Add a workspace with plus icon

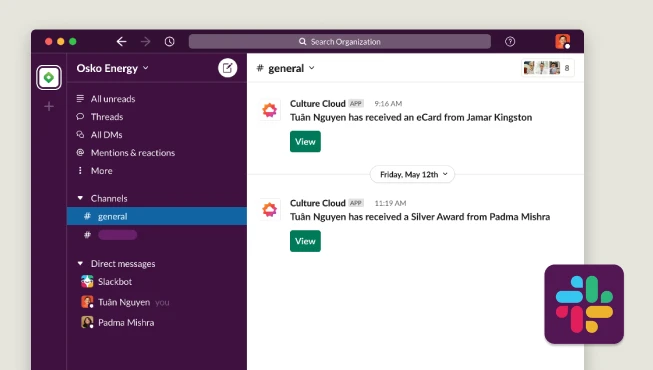49,107
